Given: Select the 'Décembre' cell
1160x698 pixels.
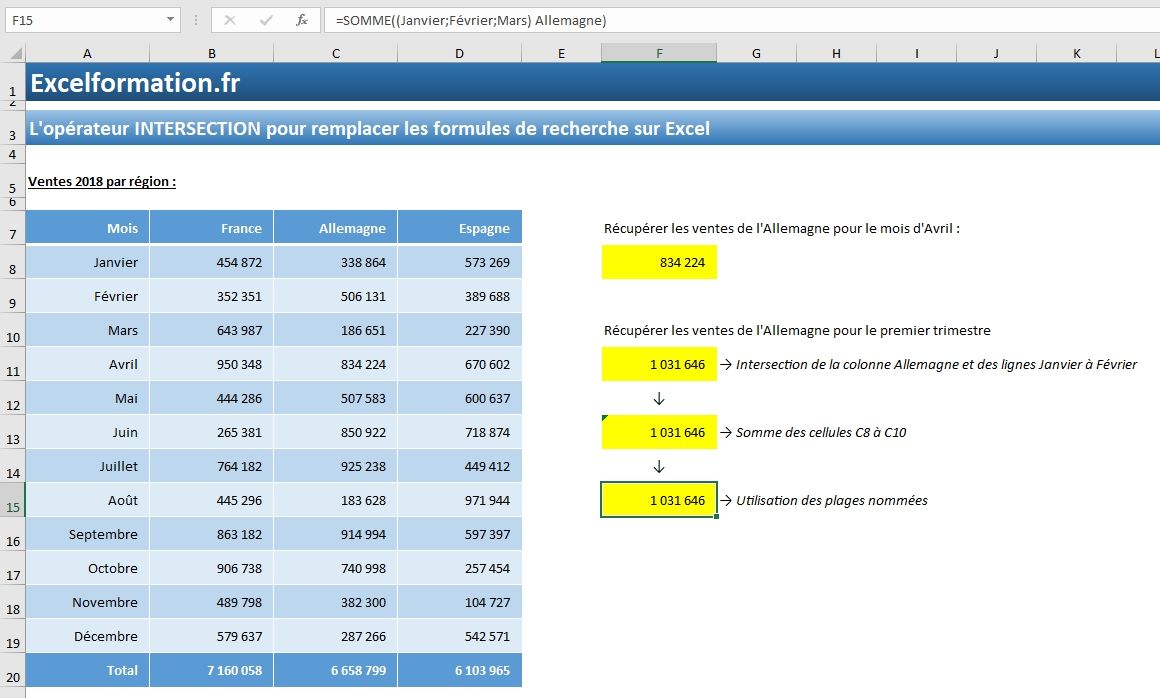Looking at the screenshot, I should point(87,637).
